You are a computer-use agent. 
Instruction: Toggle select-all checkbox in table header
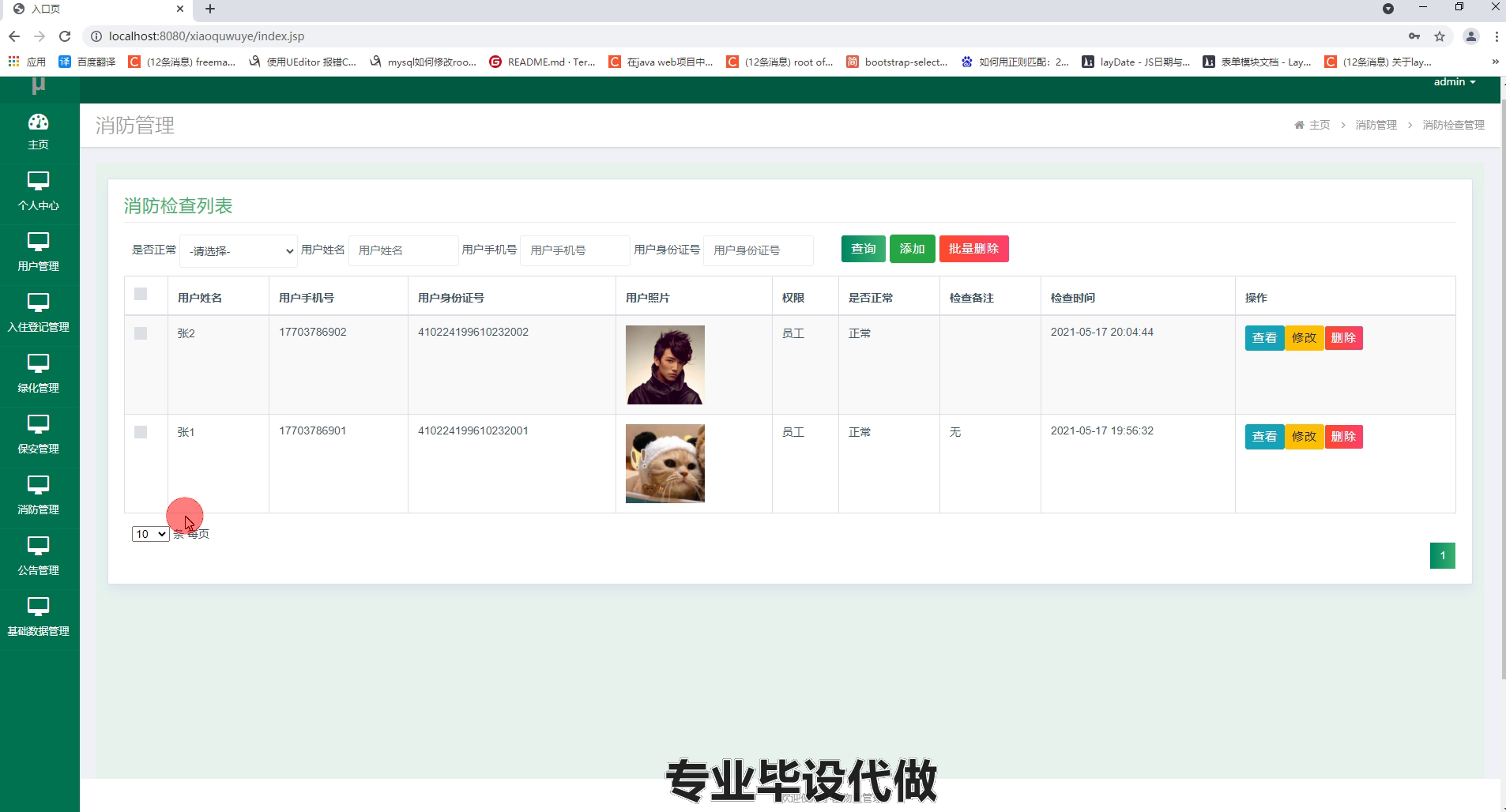pos(141,294)
